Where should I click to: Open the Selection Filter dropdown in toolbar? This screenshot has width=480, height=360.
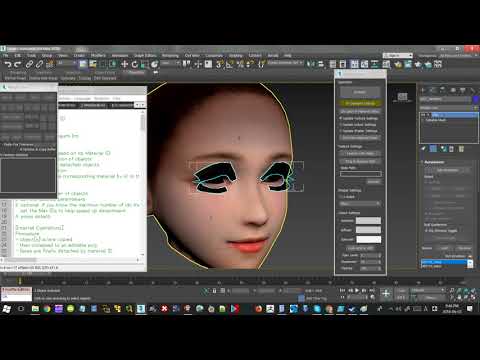tap(66, 63)
